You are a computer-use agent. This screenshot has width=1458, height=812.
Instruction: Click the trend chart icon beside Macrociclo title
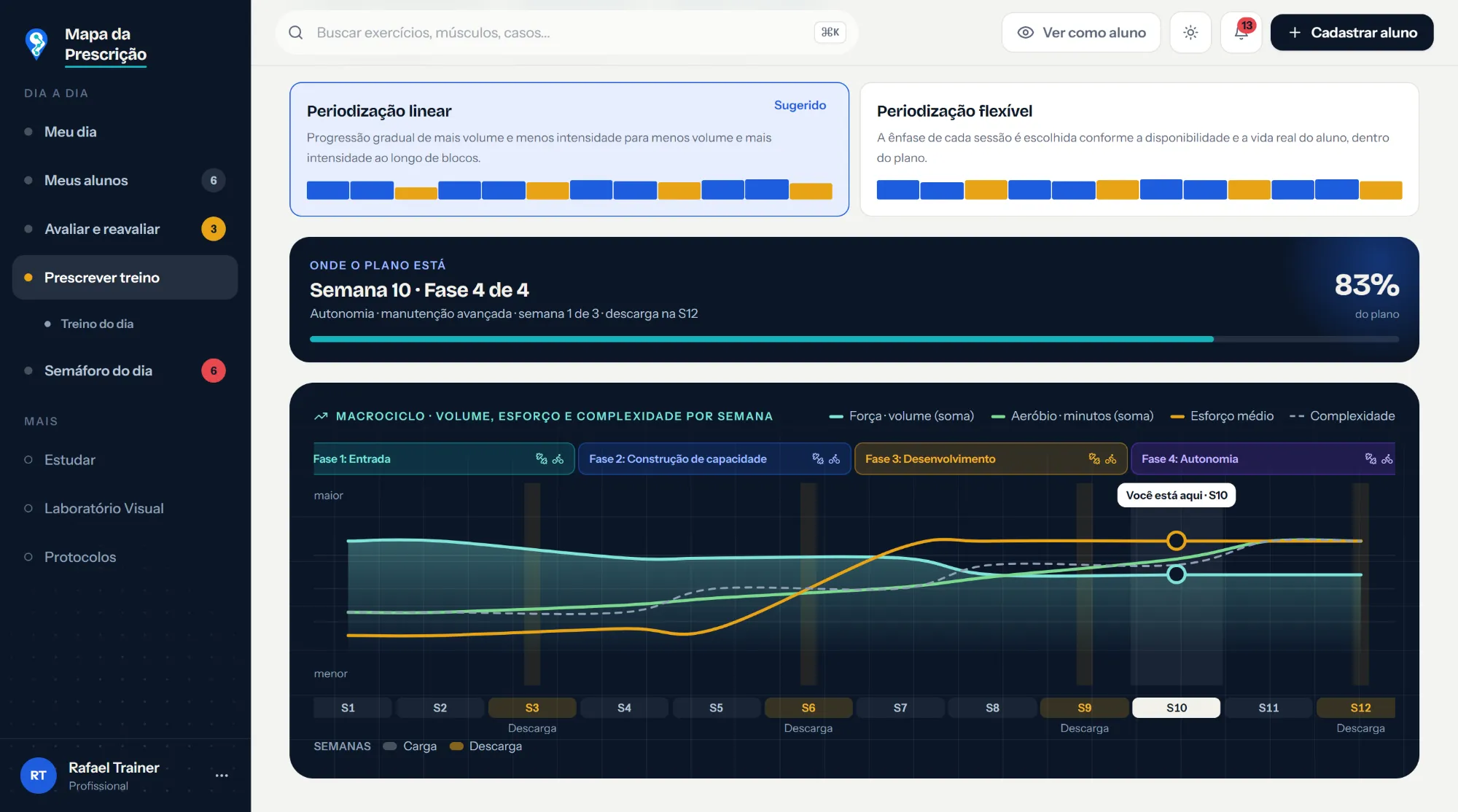[321, 416]
